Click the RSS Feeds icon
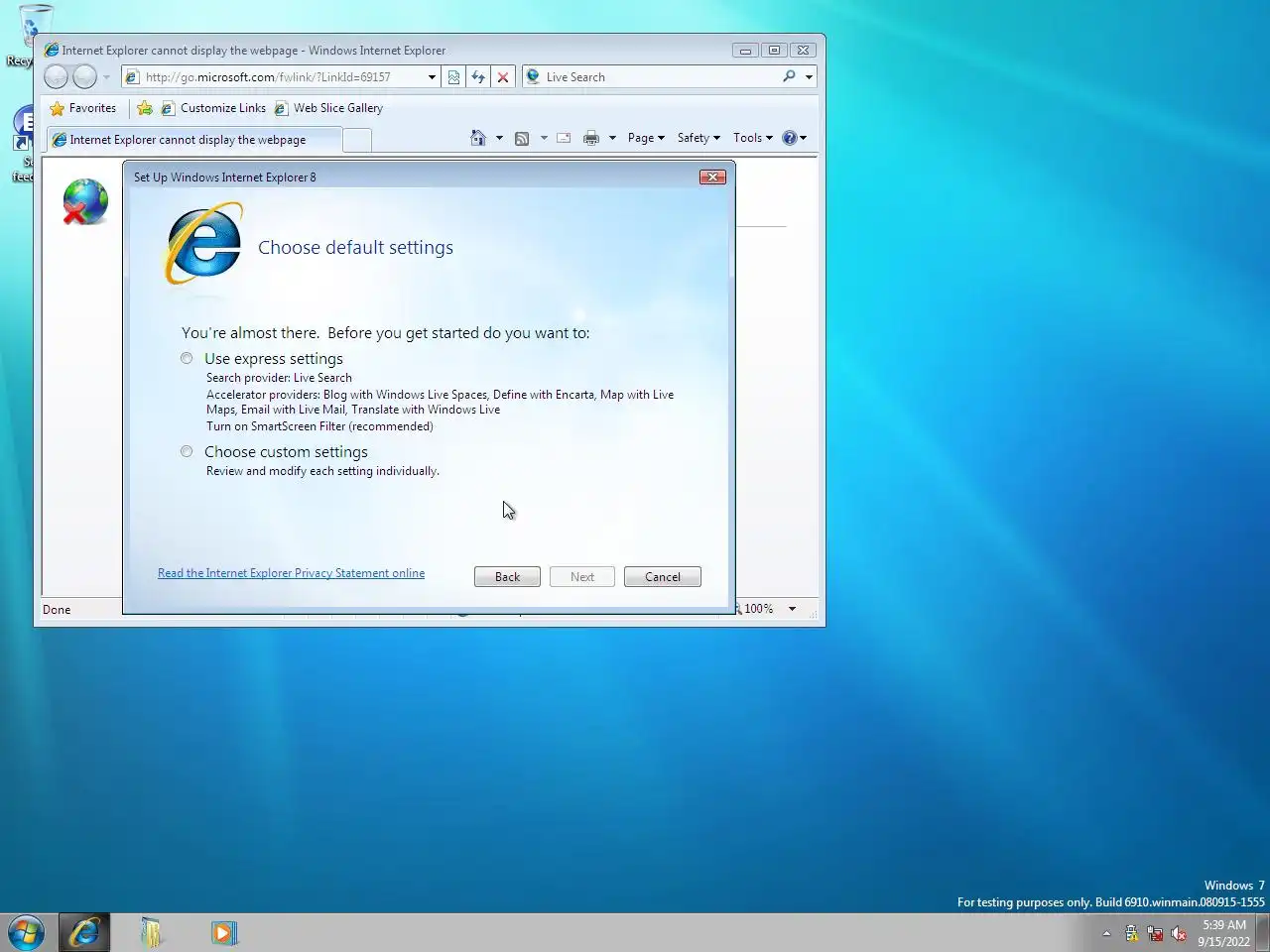The width and height of the screenshot is (1270, 952). [522, 138]
